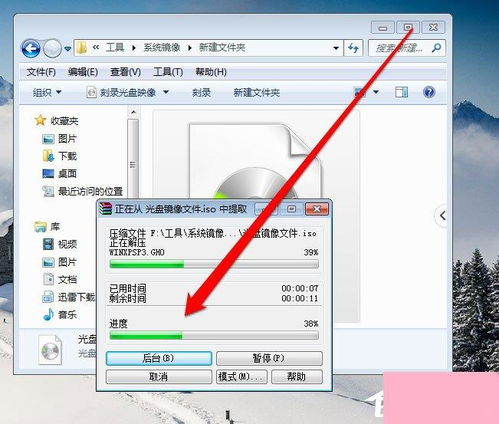499x424 pixels.
Task: Click the left chevron at window edge
Action: (443, 216)
